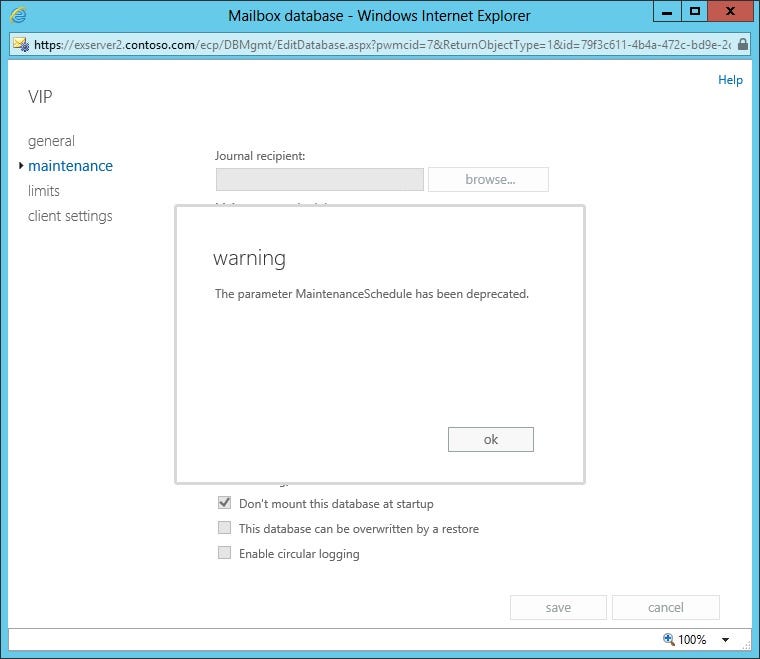Open the client settings section
The width and height of the screenshot is (760, 659).
(70, 216)
